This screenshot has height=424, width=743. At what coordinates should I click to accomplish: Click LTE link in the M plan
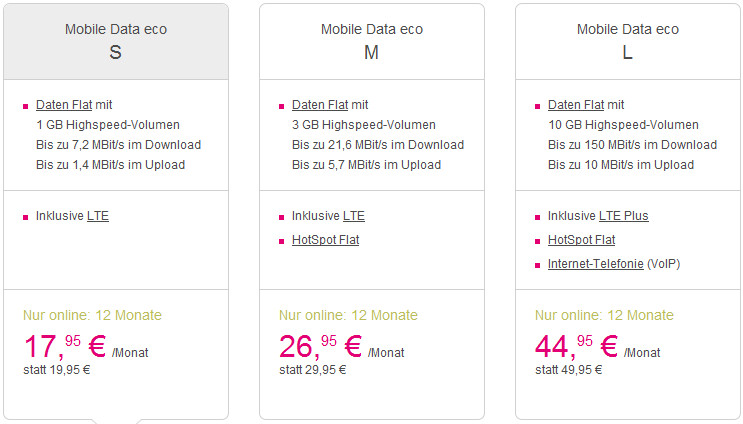tap(353, 216)
